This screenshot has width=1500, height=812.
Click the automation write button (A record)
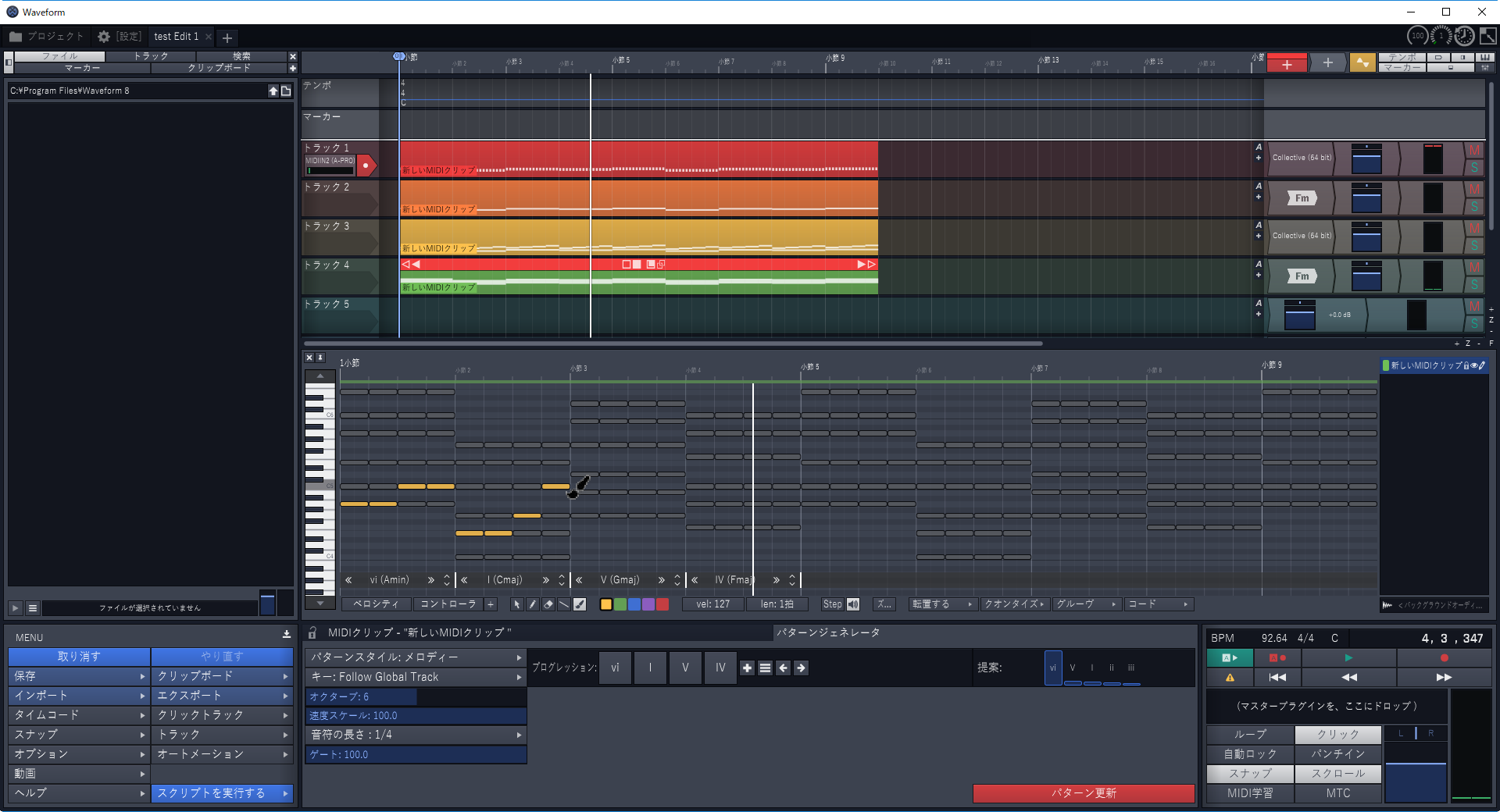pos(1277,658)
